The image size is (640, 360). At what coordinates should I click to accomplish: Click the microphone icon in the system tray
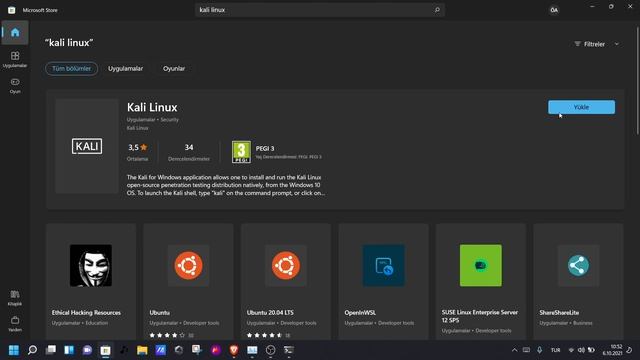click(x=540, y=350)
